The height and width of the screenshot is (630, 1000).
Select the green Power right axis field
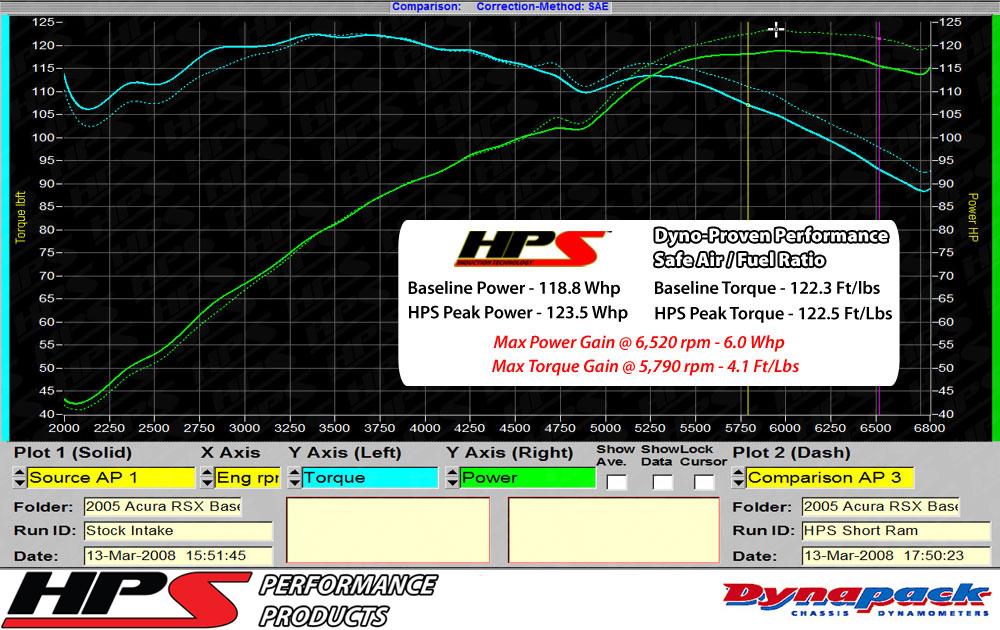527,478
